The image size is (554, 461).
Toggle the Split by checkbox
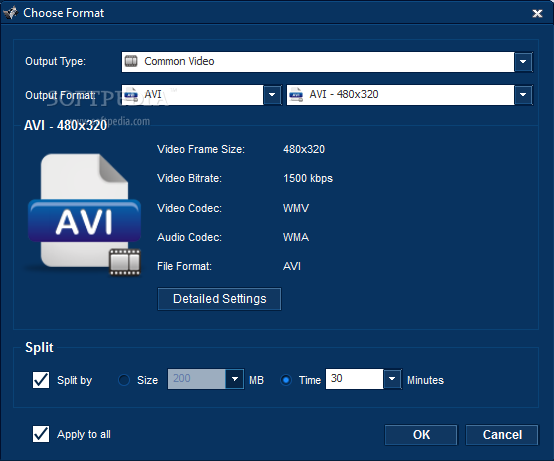point(41,380)
